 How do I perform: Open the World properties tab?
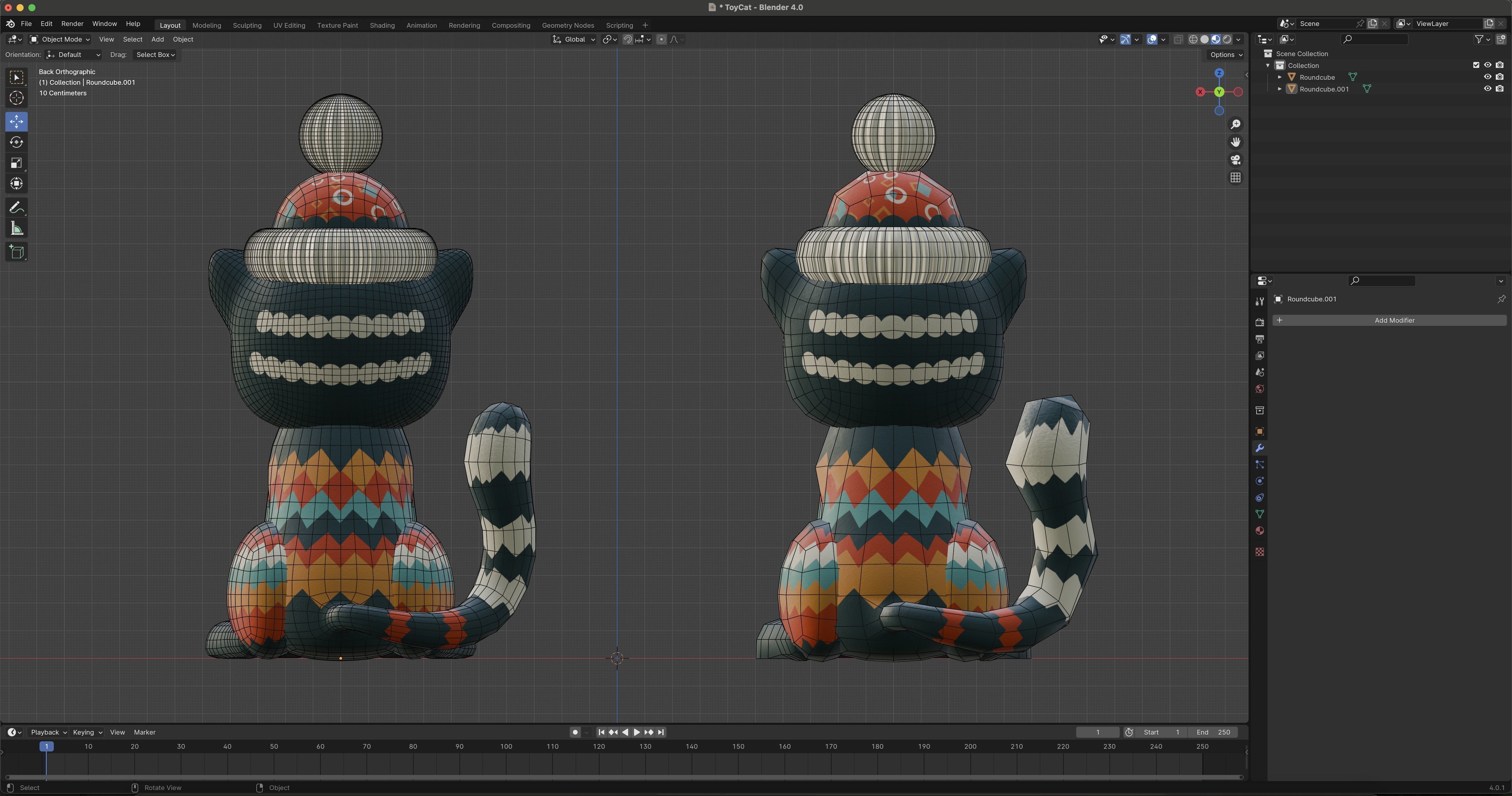1260,389
